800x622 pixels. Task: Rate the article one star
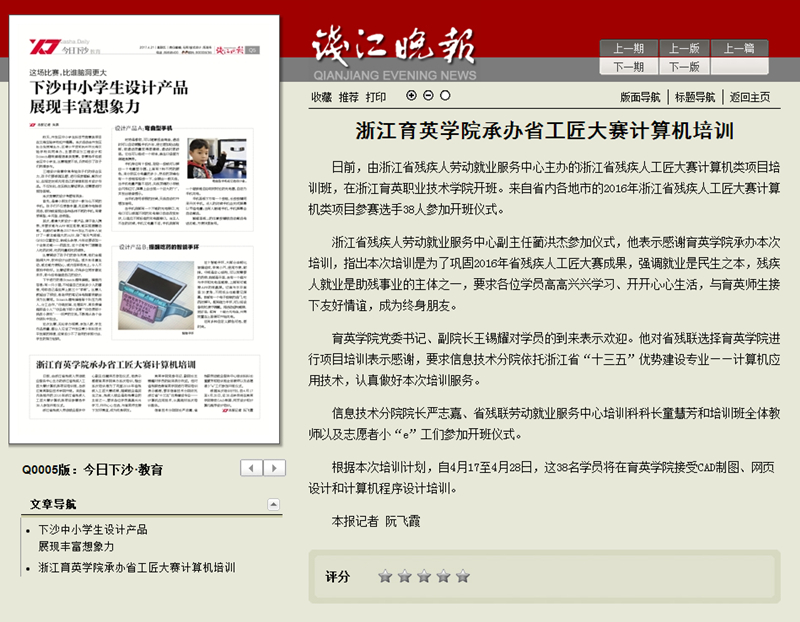point(385,576)
